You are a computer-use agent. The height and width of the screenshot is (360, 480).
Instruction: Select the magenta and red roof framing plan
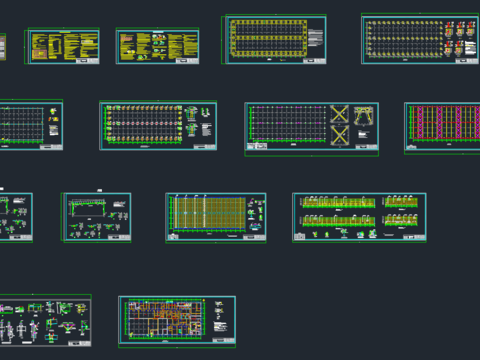(442, 128)
